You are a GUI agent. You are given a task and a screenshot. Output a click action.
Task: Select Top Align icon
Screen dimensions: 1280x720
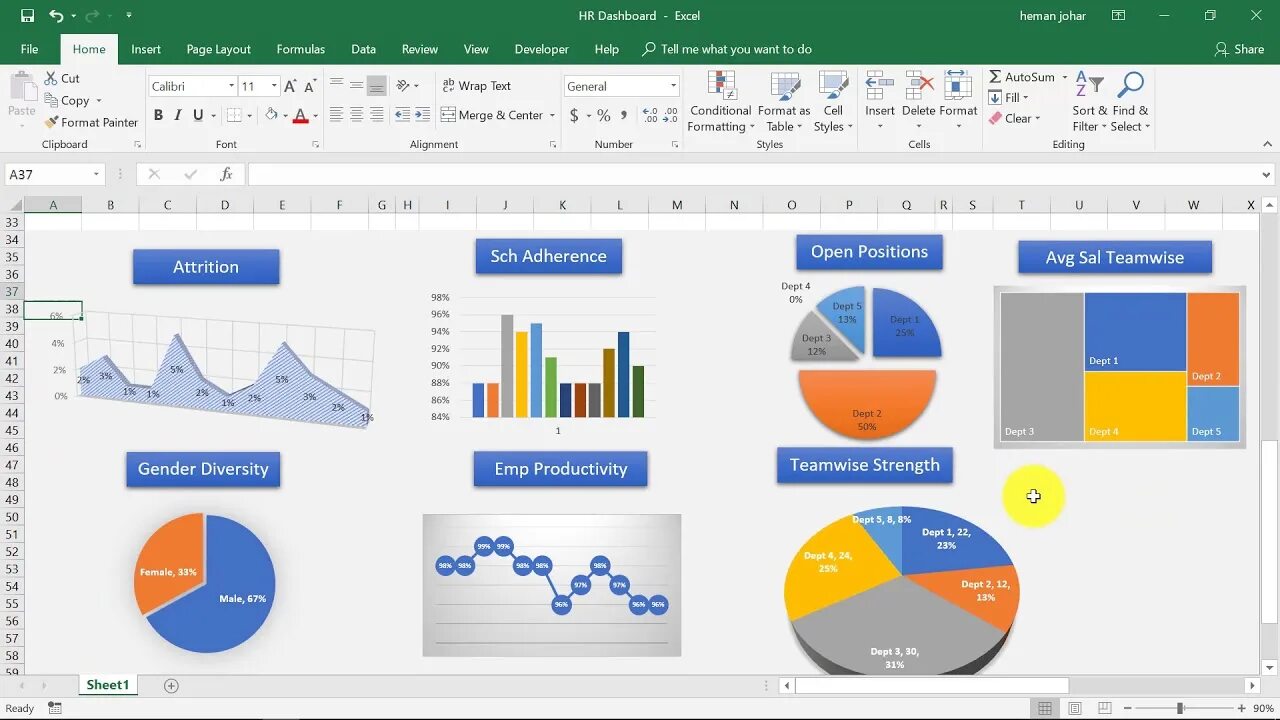coord(337,86)
